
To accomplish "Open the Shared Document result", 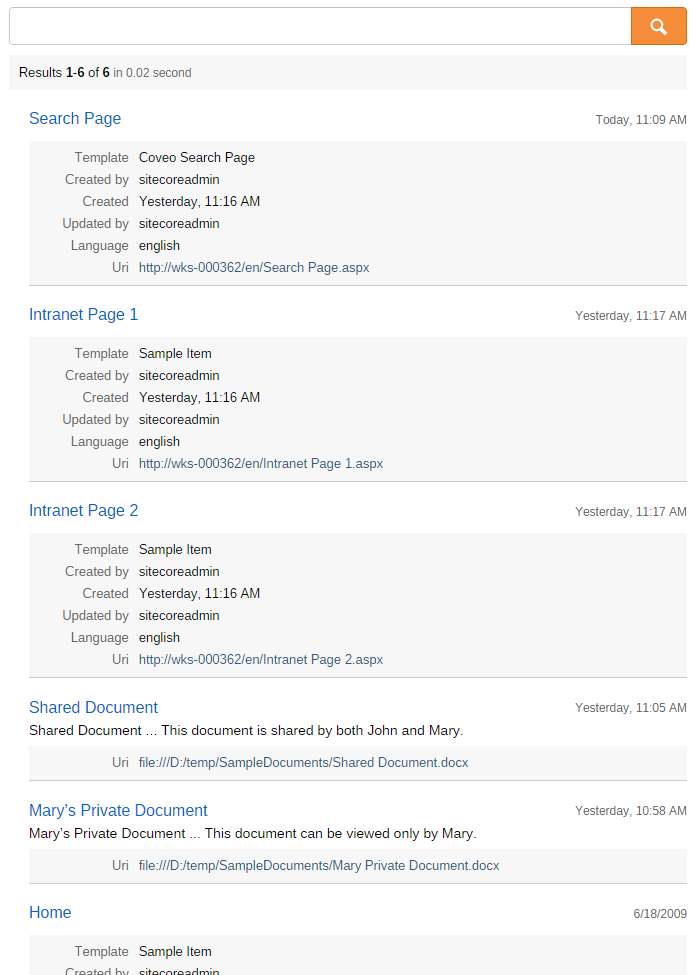I will coord(93,707).
